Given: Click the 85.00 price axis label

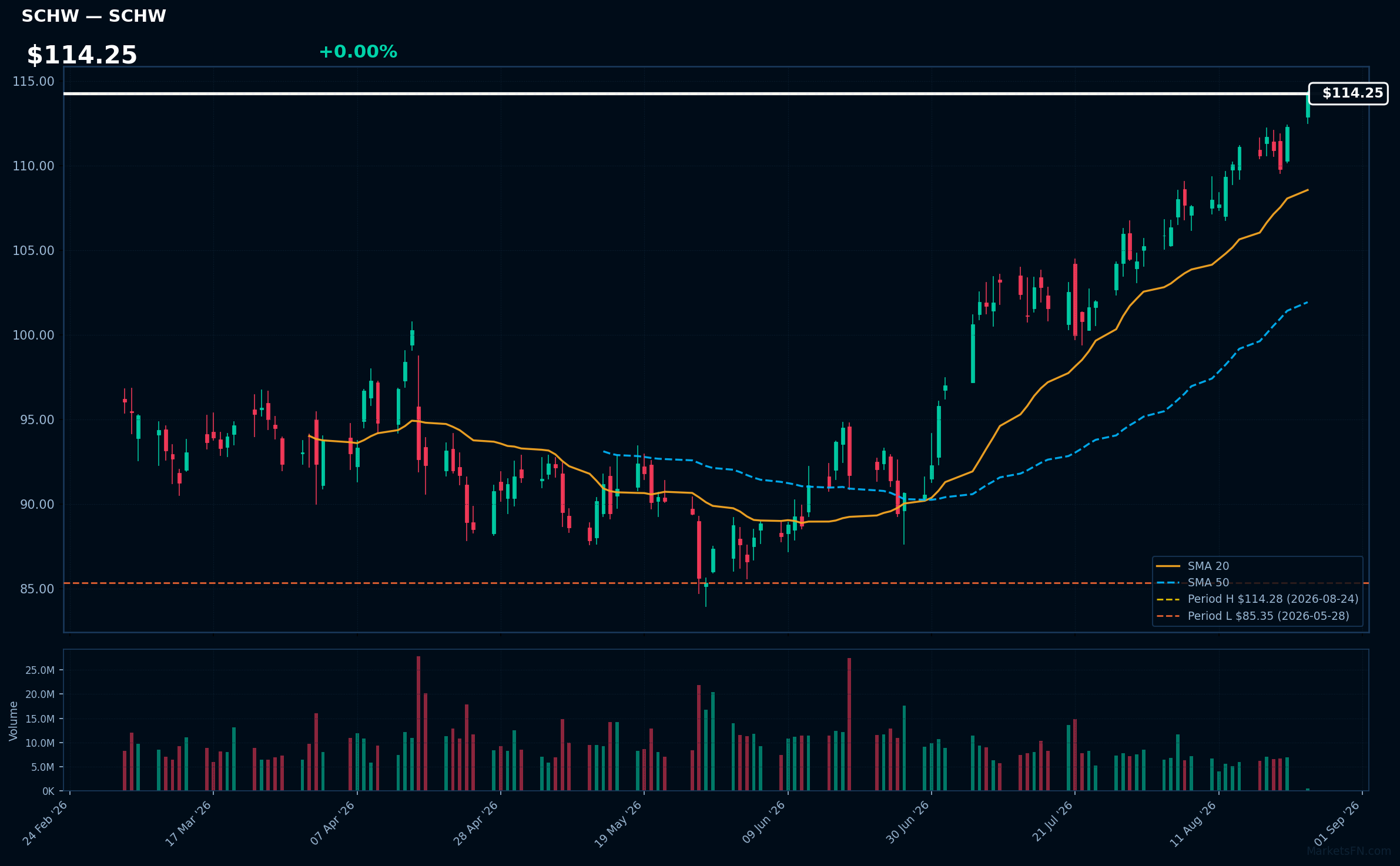Looking at the screenshot, I should (x=37, y=589).
